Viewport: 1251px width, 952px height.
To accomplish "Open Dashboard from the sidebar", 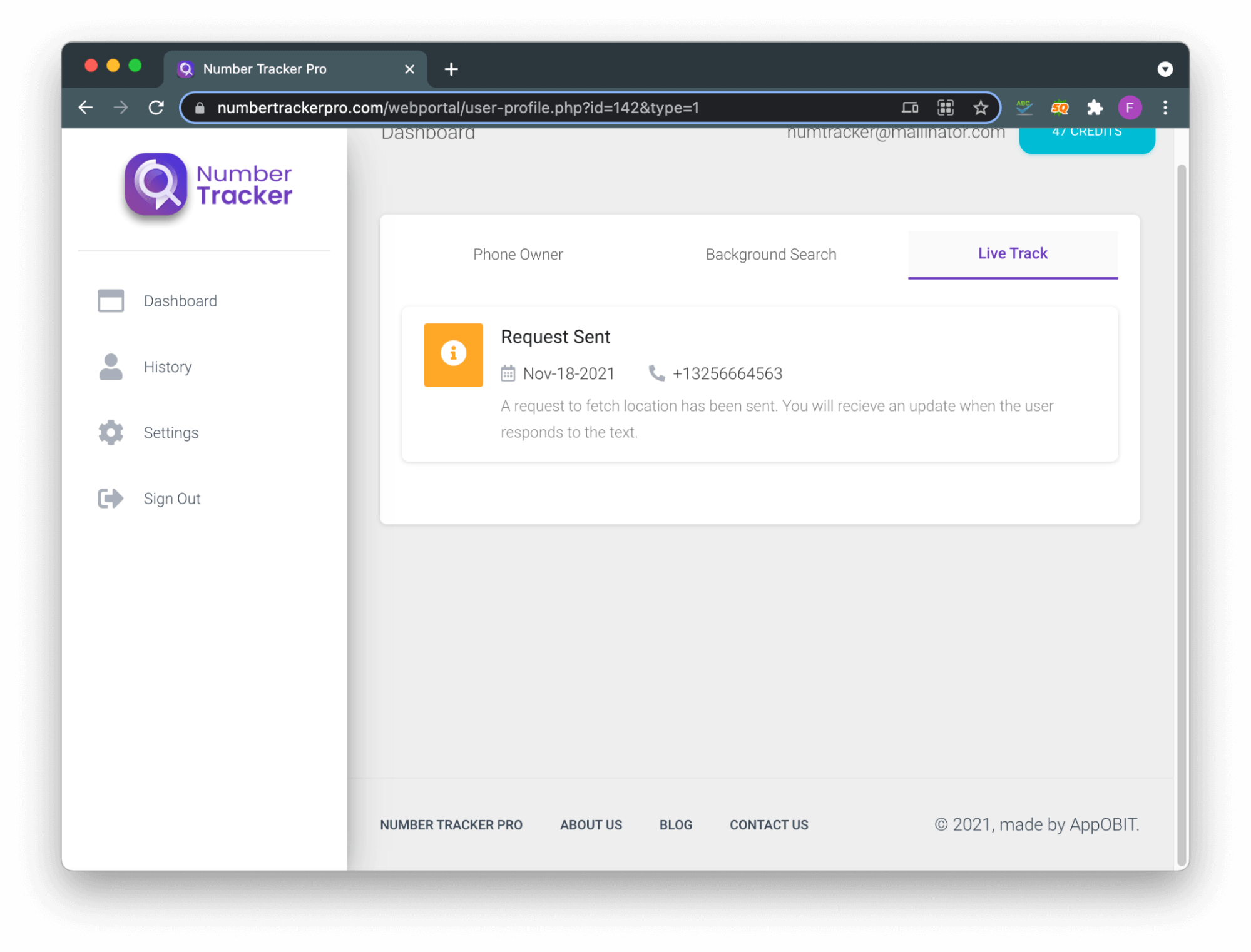I will click(180, 301).
